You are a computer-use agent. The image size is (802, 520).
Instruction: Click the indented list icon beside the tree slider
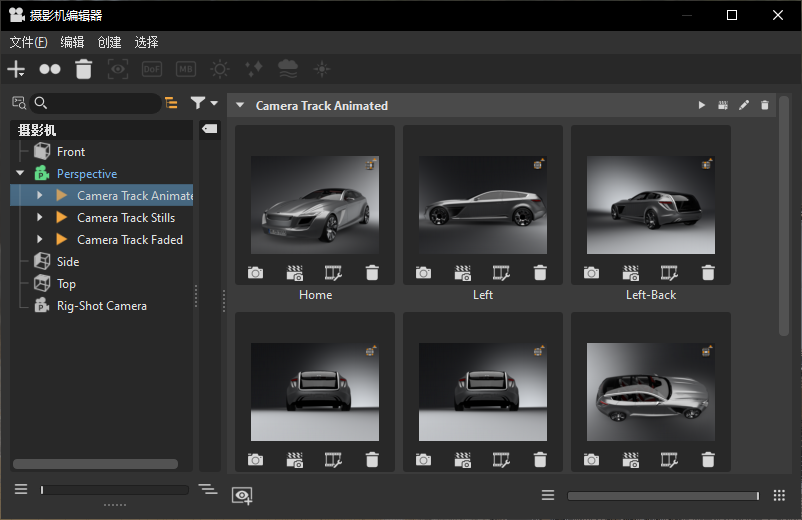tap(208, 489)
